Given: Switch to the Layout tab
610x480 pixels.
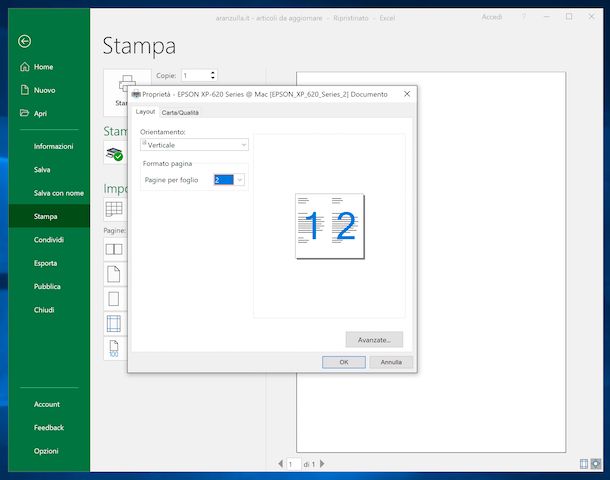Looking at the screenshot, I should pyautogui.click(x=145, y=112).
